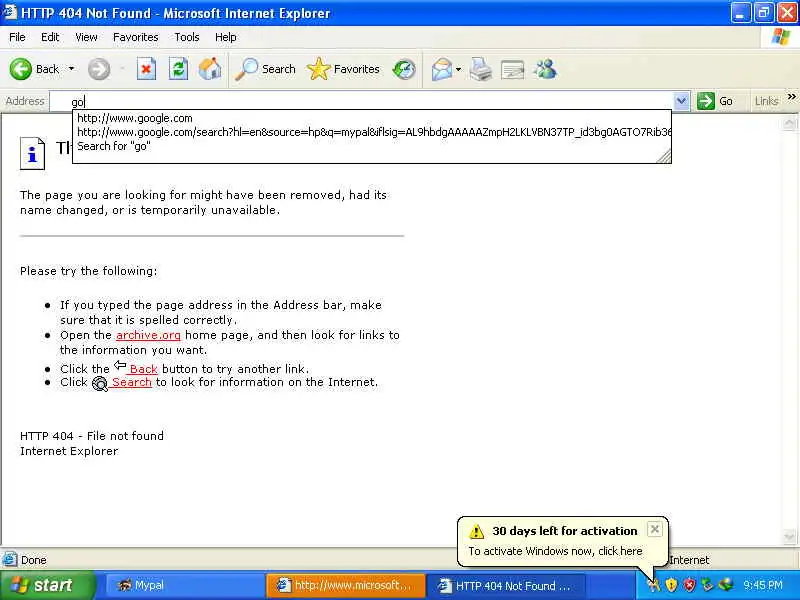Open the Back history dropdown arrow
This screenshot has width=800, height=600.
[71, 69]
